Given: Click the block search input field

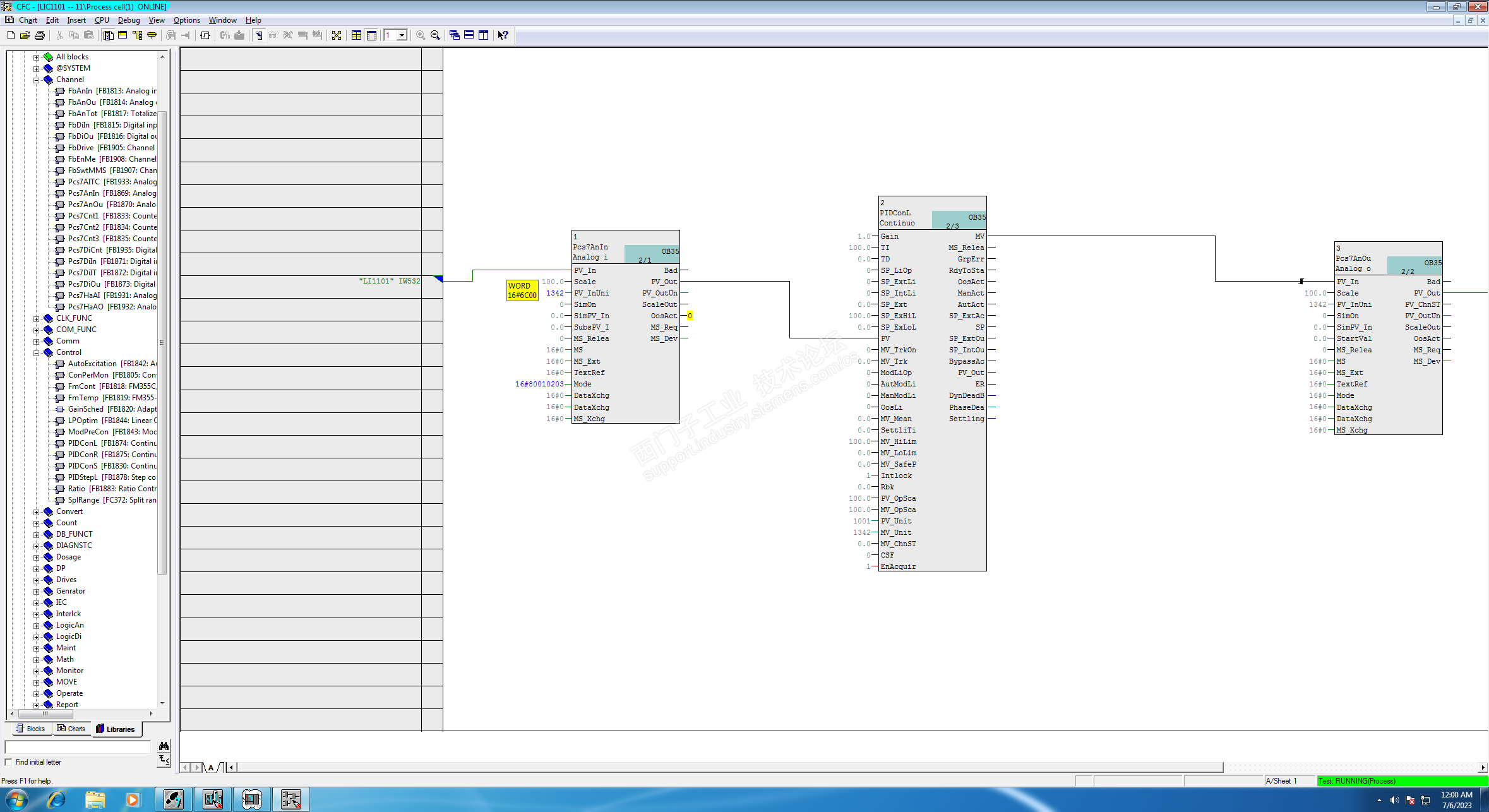Looking at the screenshot, I should pyautogui.click(x=78, y=747).
